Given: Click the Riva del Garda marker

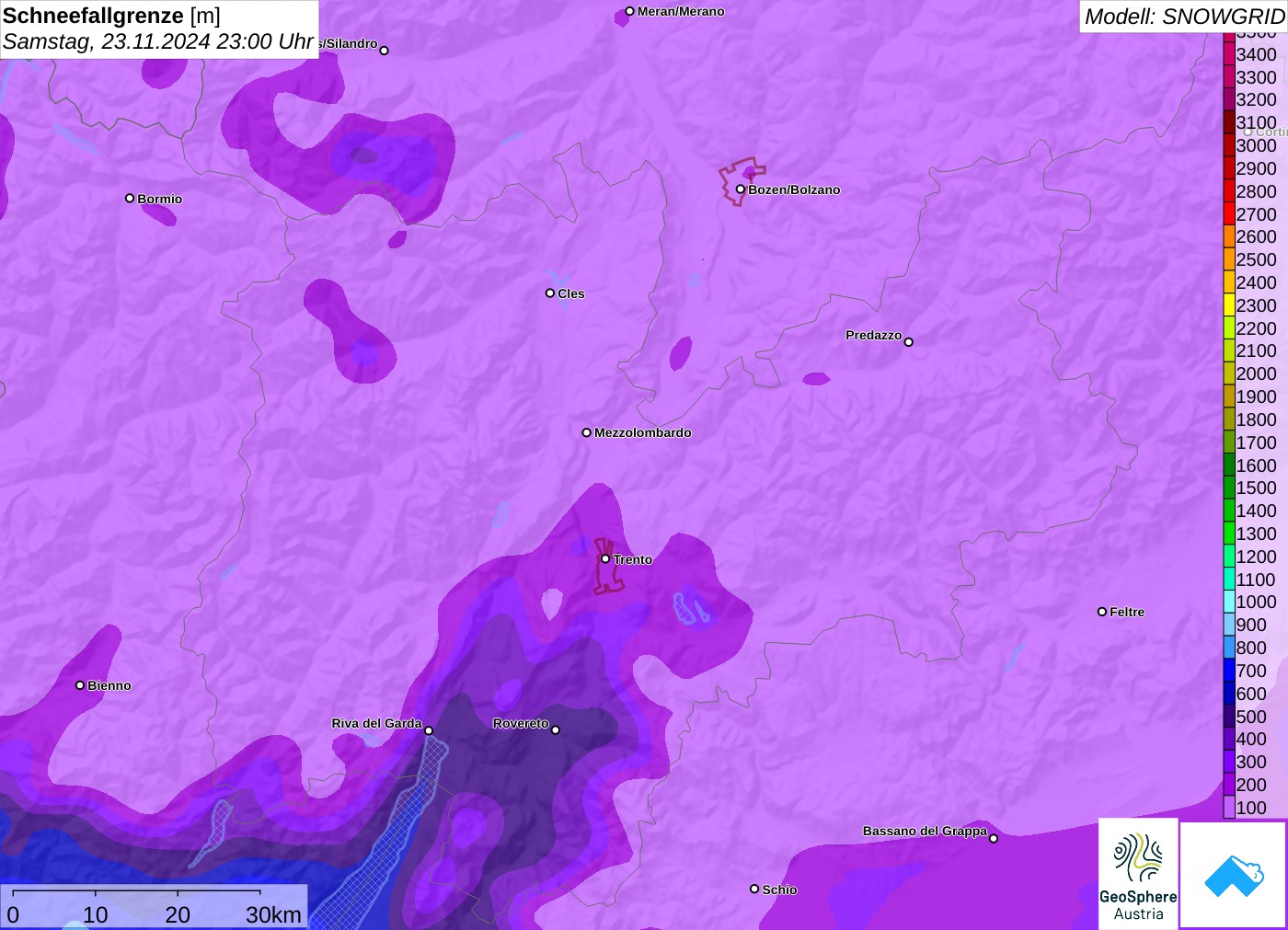Looking at the screenshot, I should [429, 730].
